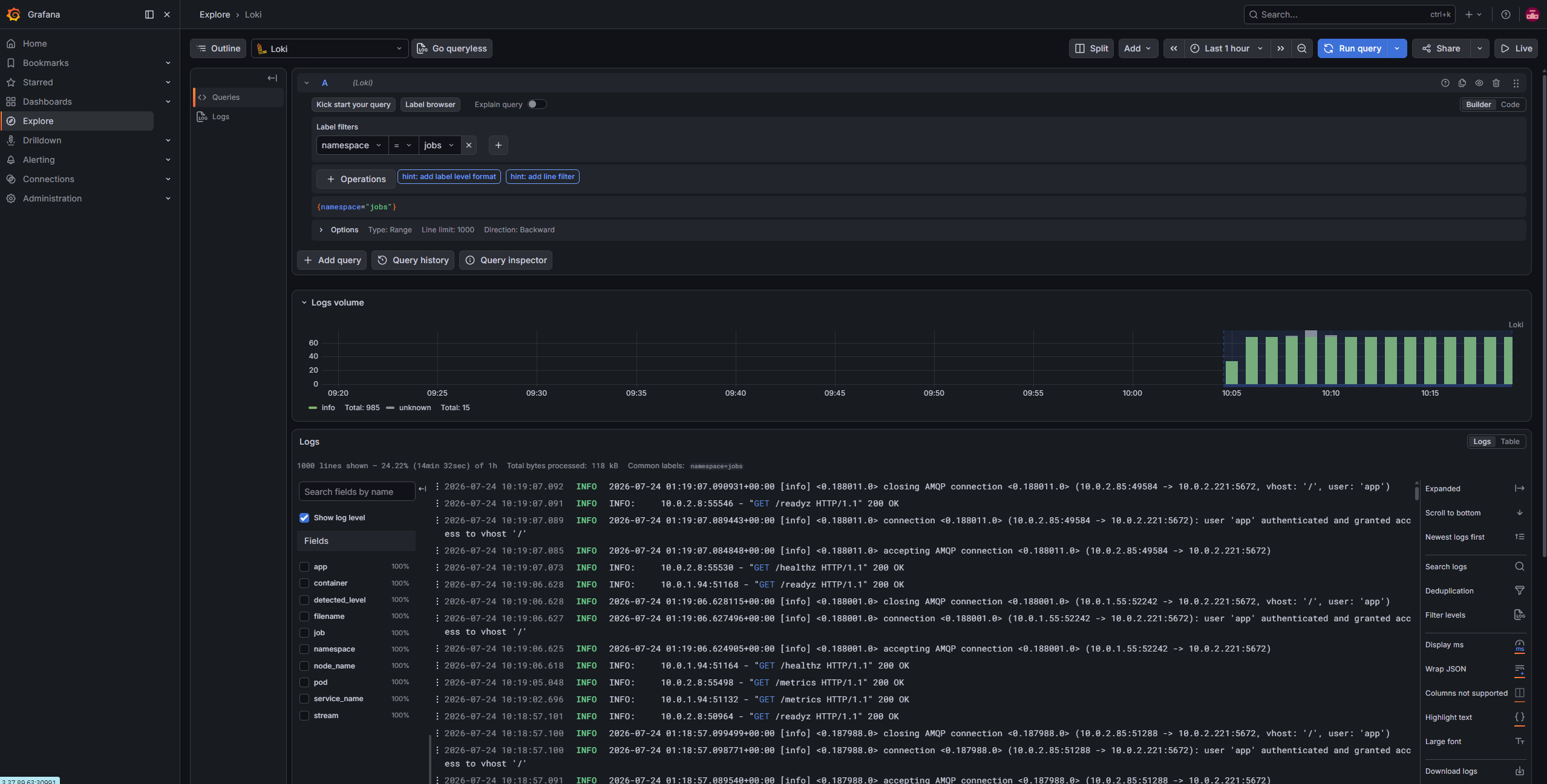Switch to Code editor mode
Viewport: 1547px width, 784px height.
click(1510, 105)
